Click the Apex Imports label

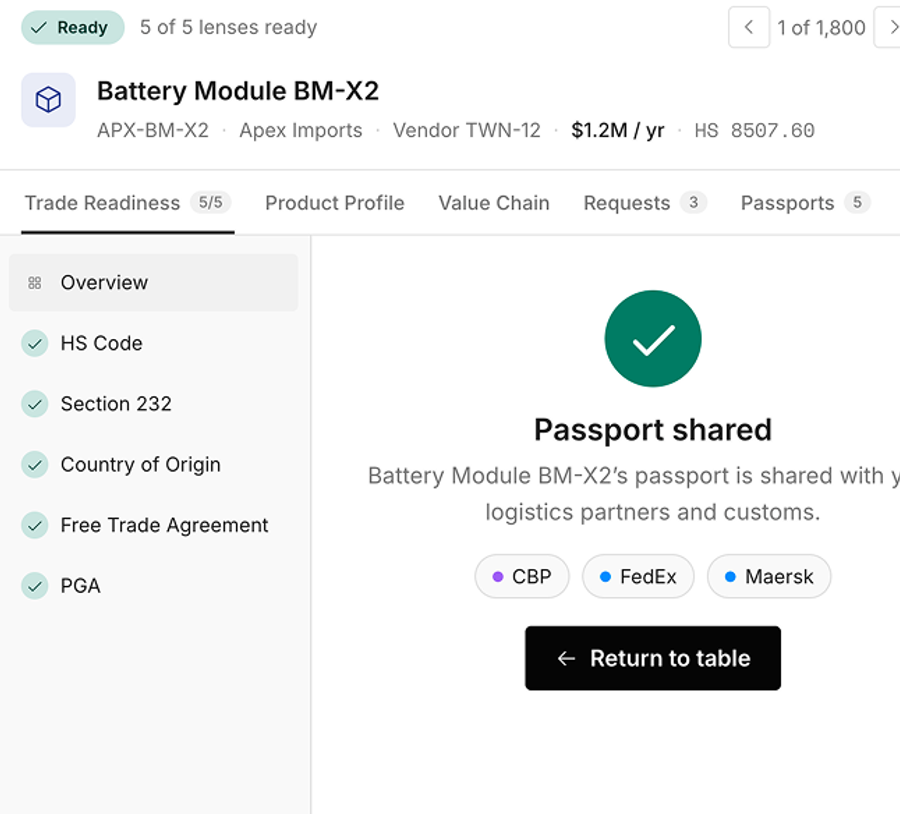(x=301, y=130)
